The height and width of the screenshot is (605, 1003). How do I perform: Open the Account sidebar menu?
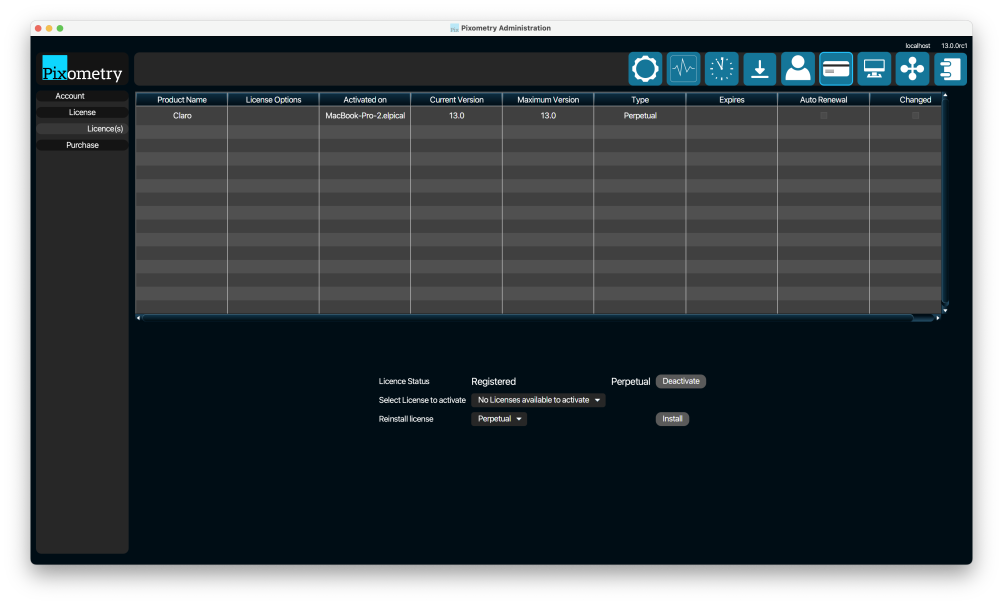click(82, 96)
